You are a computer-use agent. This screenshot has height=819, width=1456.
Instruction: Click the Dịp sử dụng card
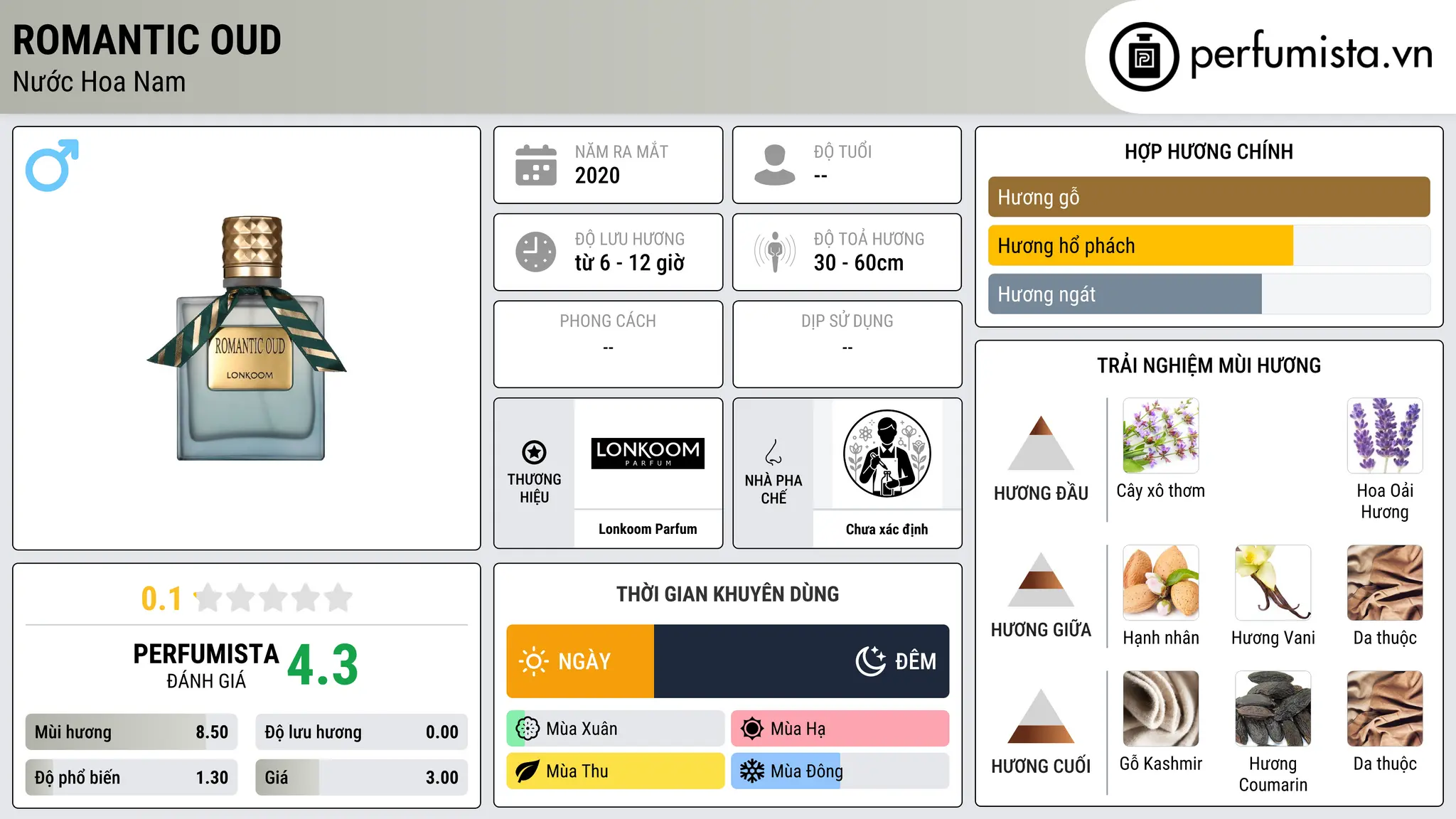pos(847,344)
